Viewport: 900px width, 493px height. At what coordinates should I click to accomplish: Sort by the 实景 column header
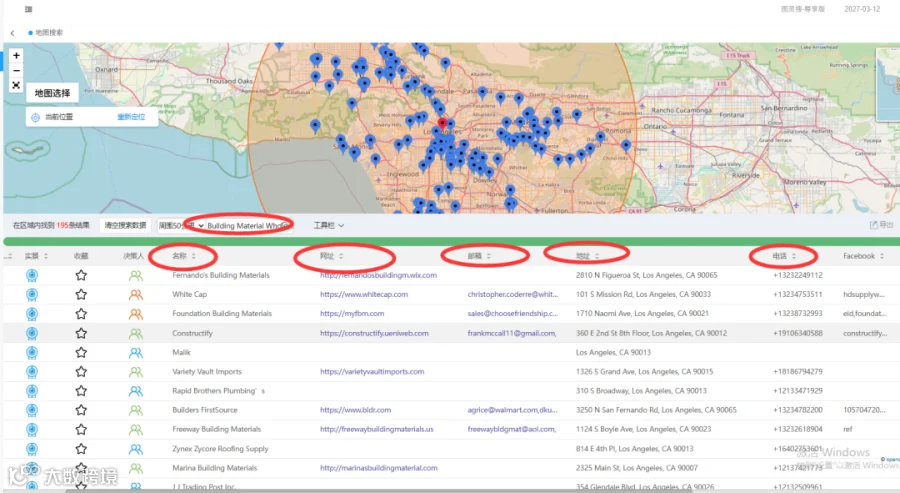[36, 256]
